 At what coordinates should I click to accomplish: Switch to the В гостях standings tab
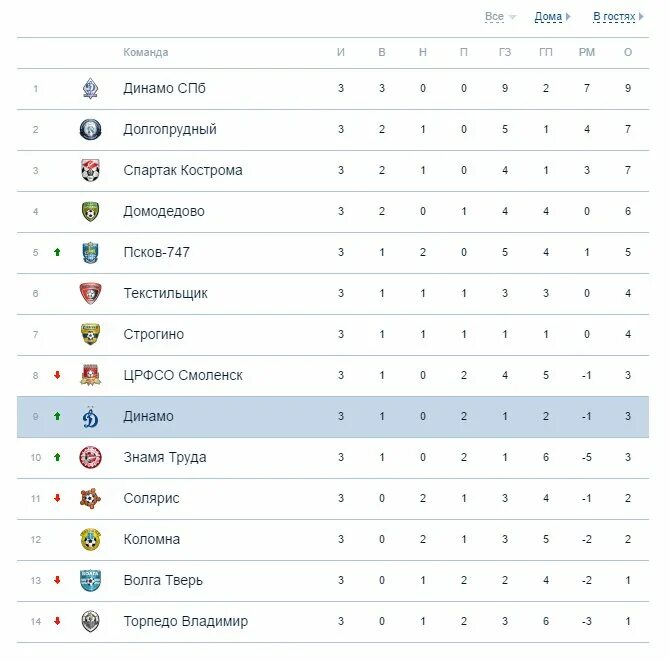click(x=614, y=17)
